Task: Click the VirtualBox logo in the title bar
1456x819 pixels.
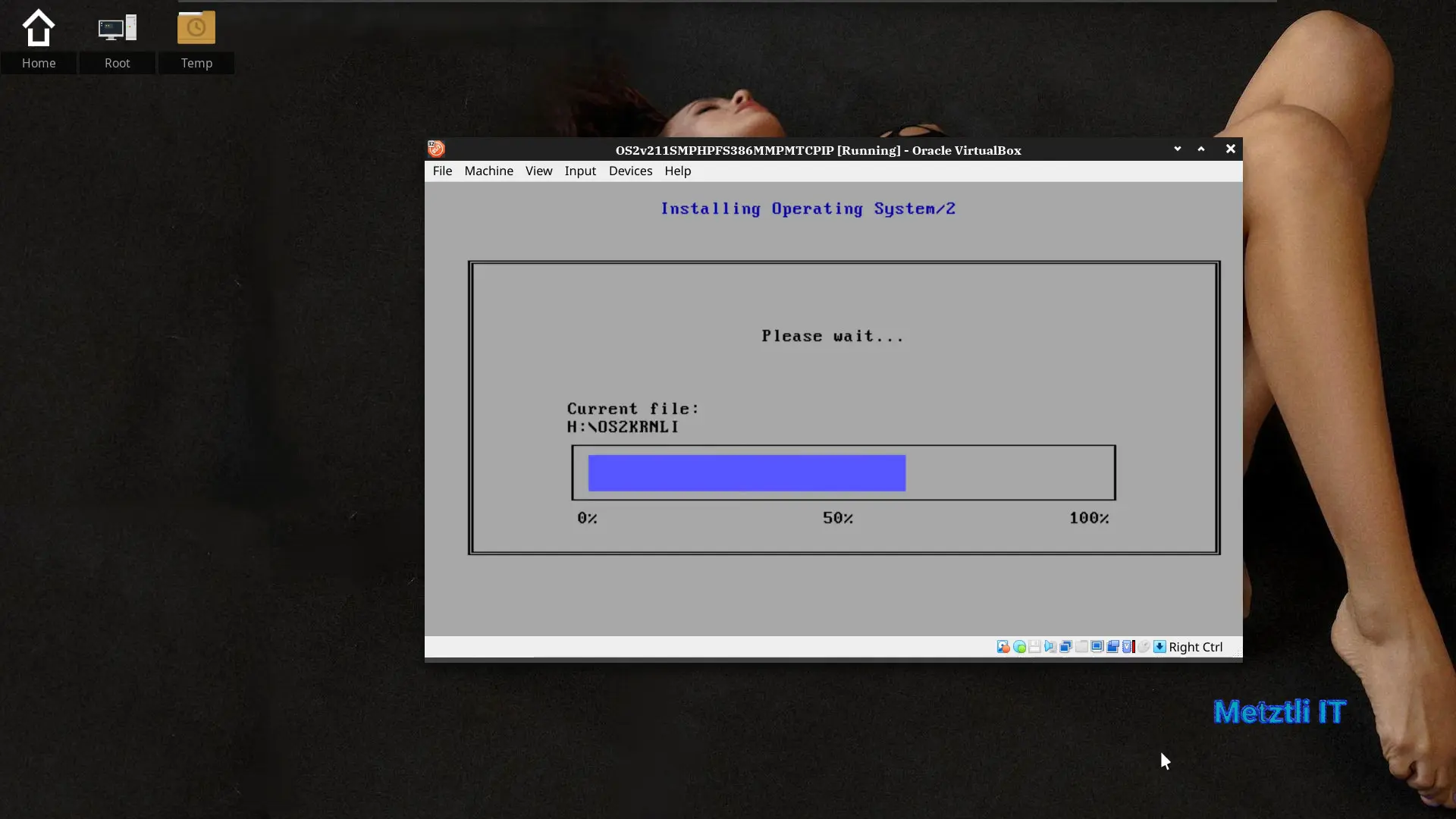Action: point(436,149)
